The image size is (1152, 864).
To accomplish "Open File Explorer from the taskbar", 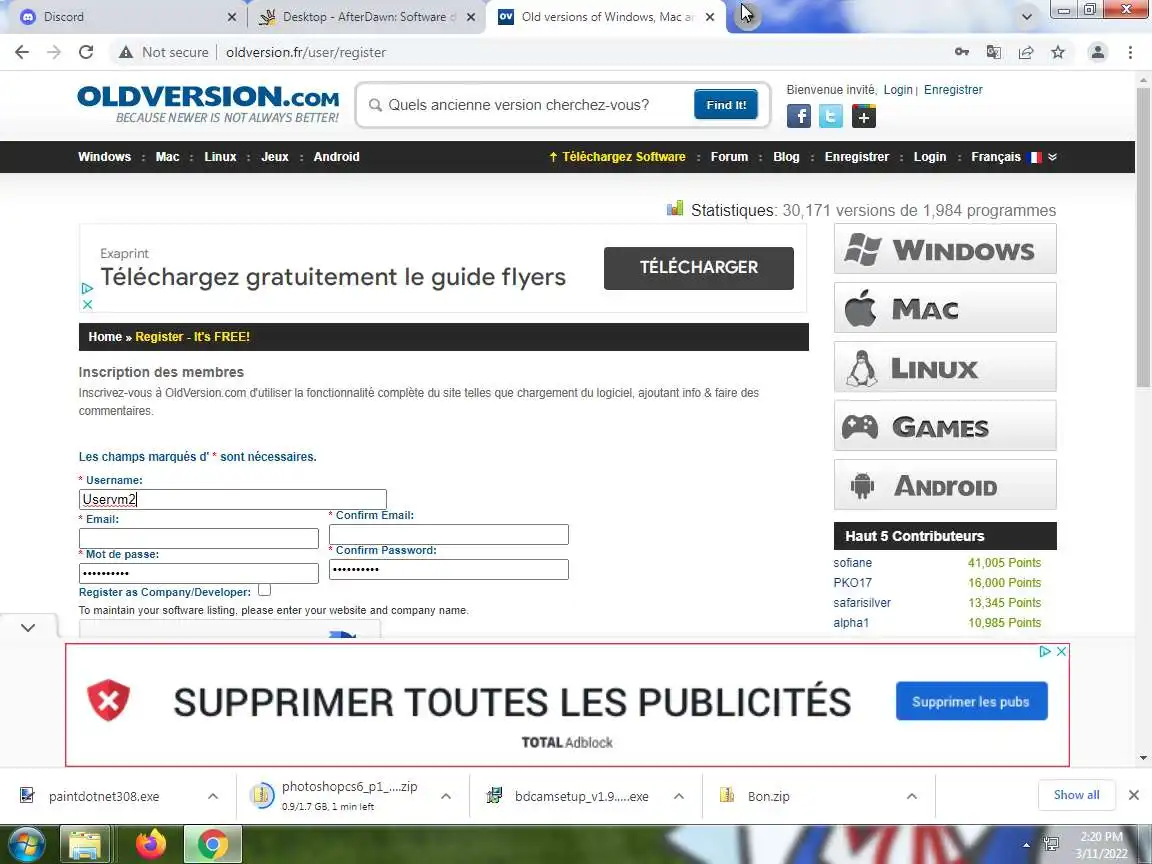I will coord(84,845).
